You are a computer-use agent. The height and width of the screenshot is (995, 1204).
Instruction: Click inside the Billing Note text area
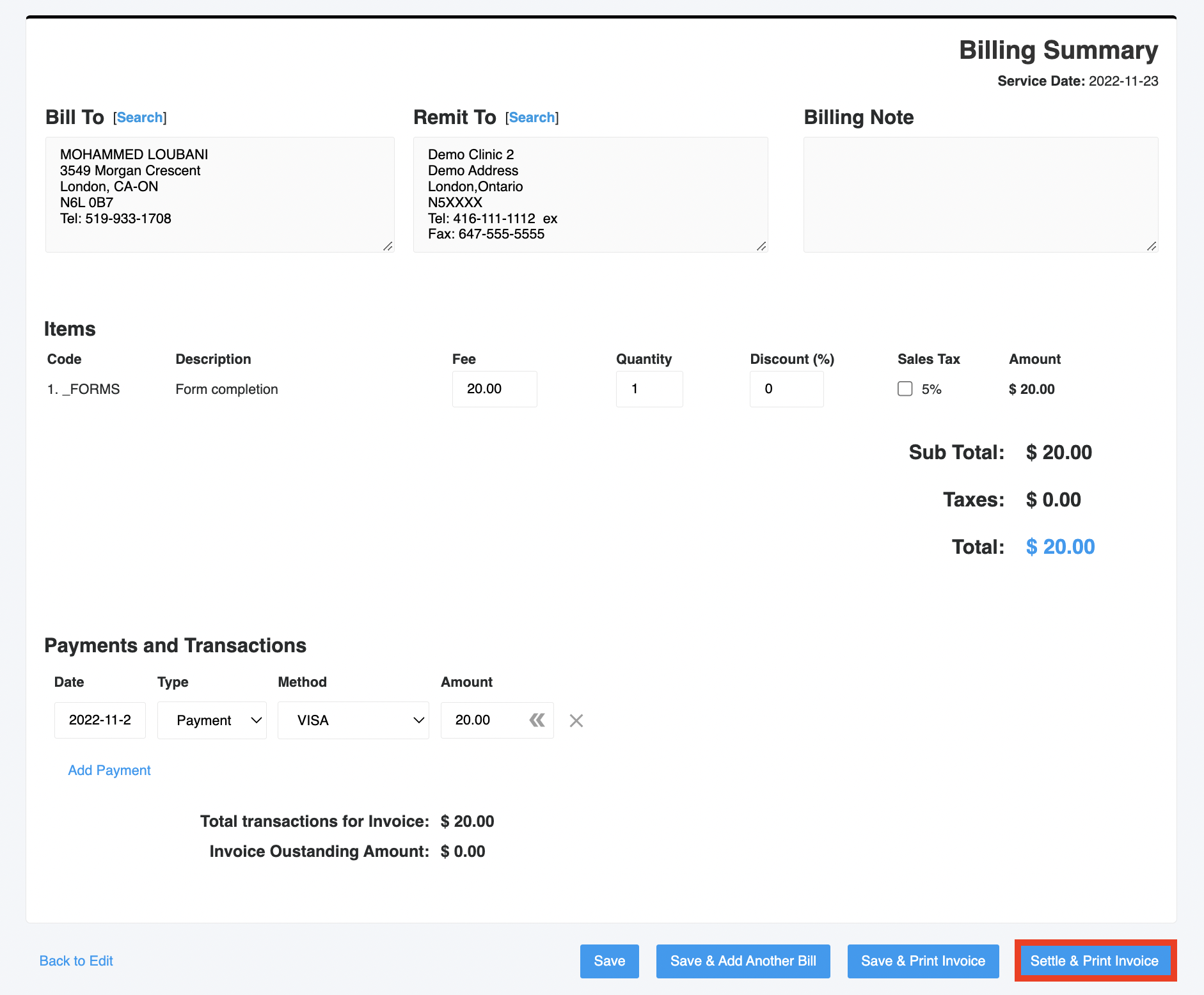coord(980,192)
